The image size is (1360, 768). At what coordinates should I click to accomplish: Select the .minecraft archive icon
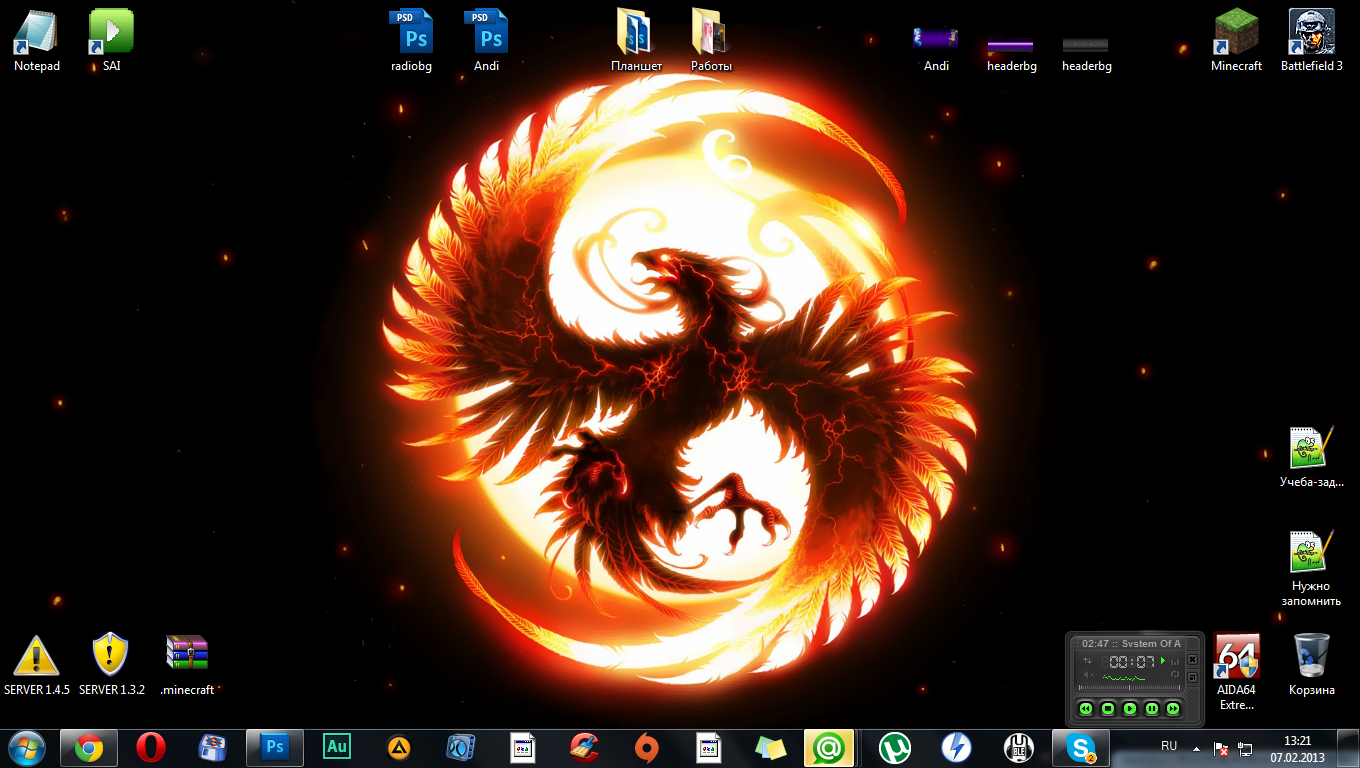coord(187,664)
